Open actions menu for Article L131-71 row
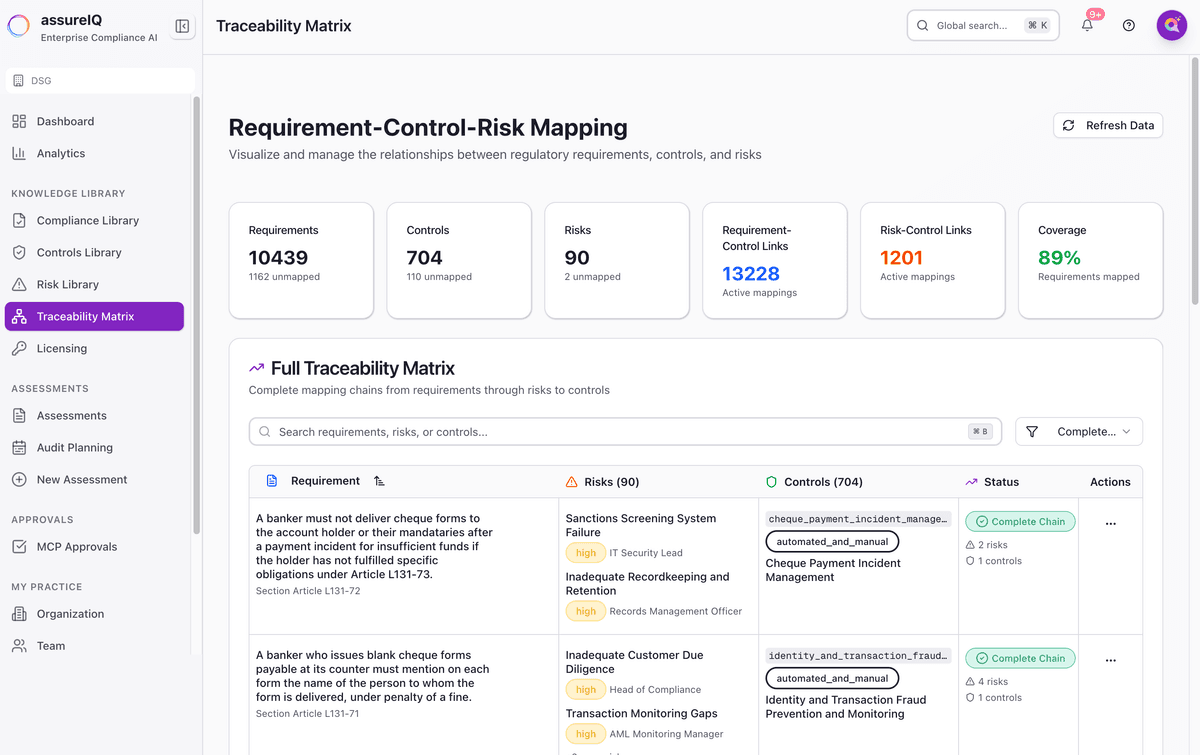 pyautogui.click(x=1110, y=660)
